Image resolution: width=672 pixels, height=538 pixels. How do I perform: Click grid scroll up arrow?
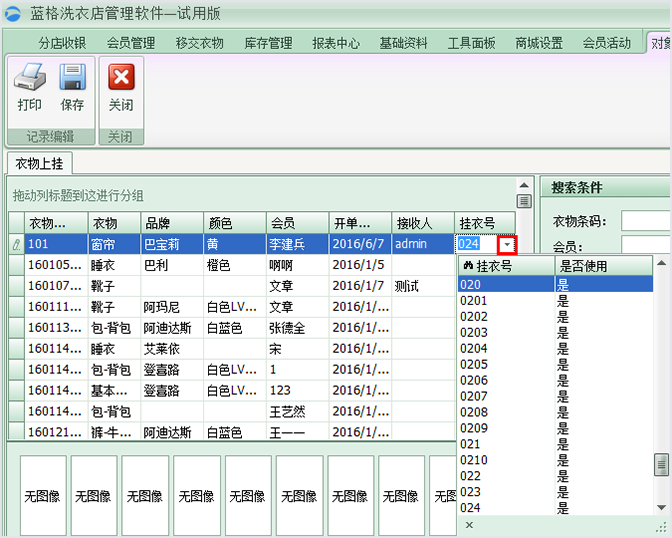tap(524, 185)
